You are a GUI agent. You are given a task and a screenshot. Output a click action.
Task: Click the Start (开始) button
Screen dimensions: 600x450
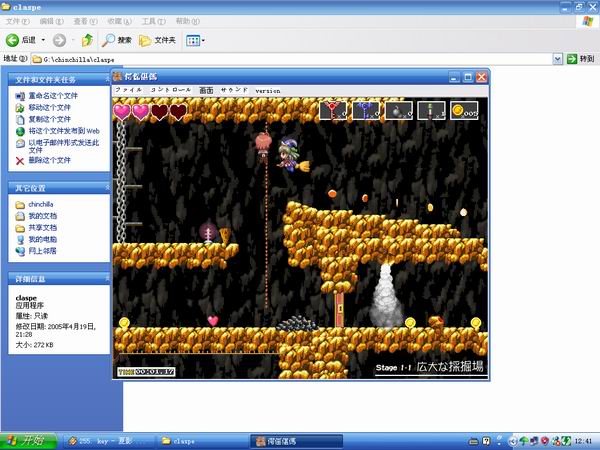tap(29, 441)
